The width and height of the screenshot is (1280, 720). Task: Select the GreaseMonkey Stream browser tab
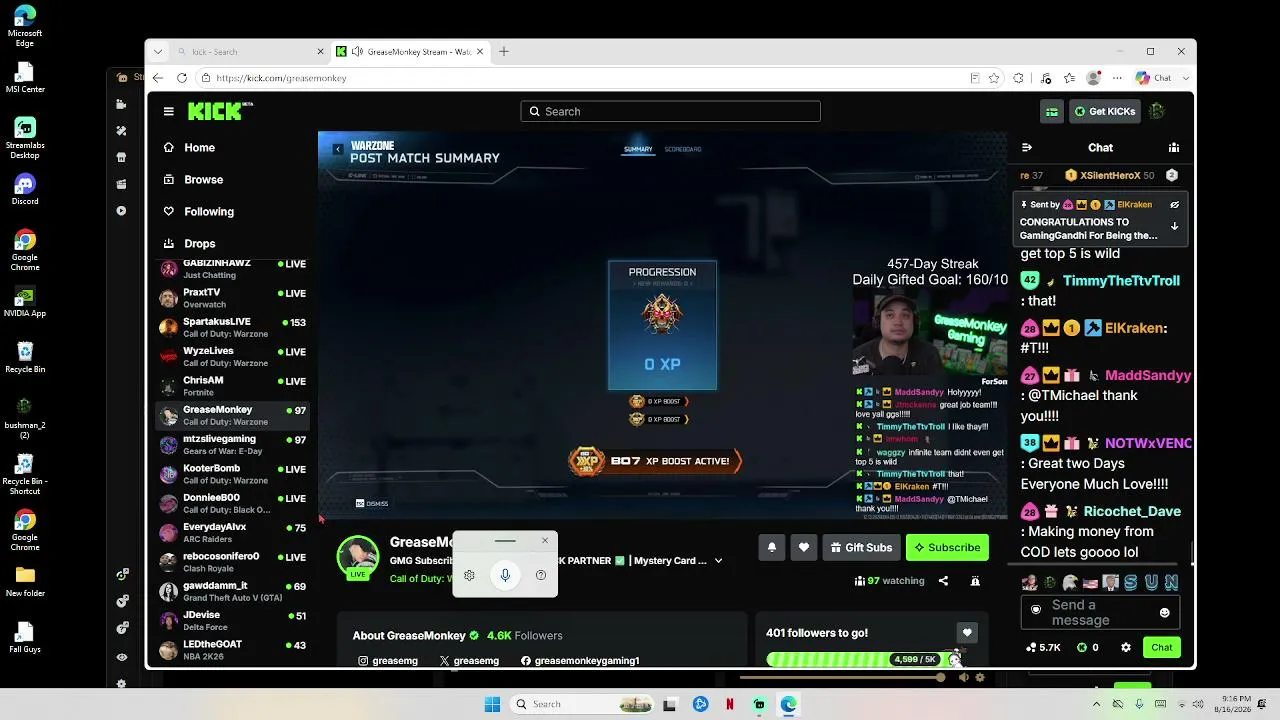pyautogui.click(x=410, y=52)
